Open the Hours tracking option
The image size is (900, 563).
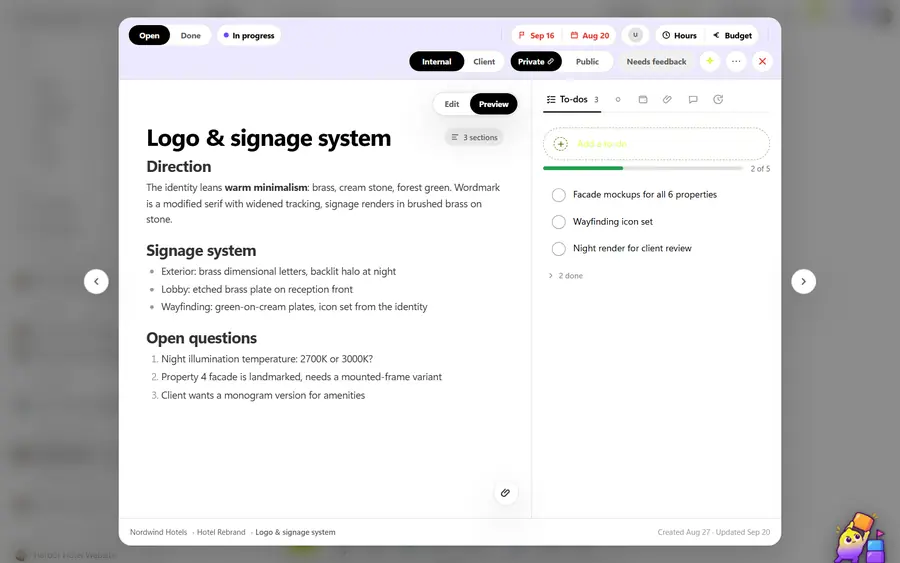point(680,36)
